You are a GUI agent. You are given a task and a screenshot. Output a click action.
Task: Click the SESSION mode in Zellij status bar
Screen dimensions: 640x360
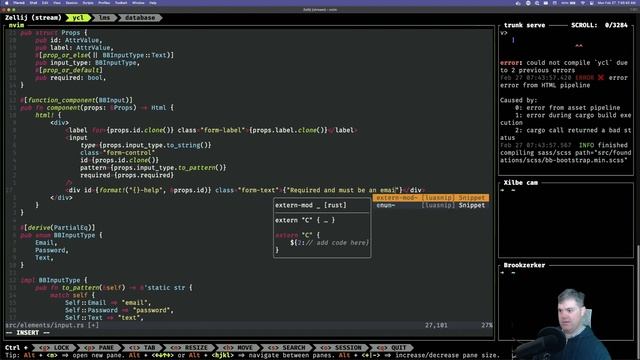[x=342, y=348]
